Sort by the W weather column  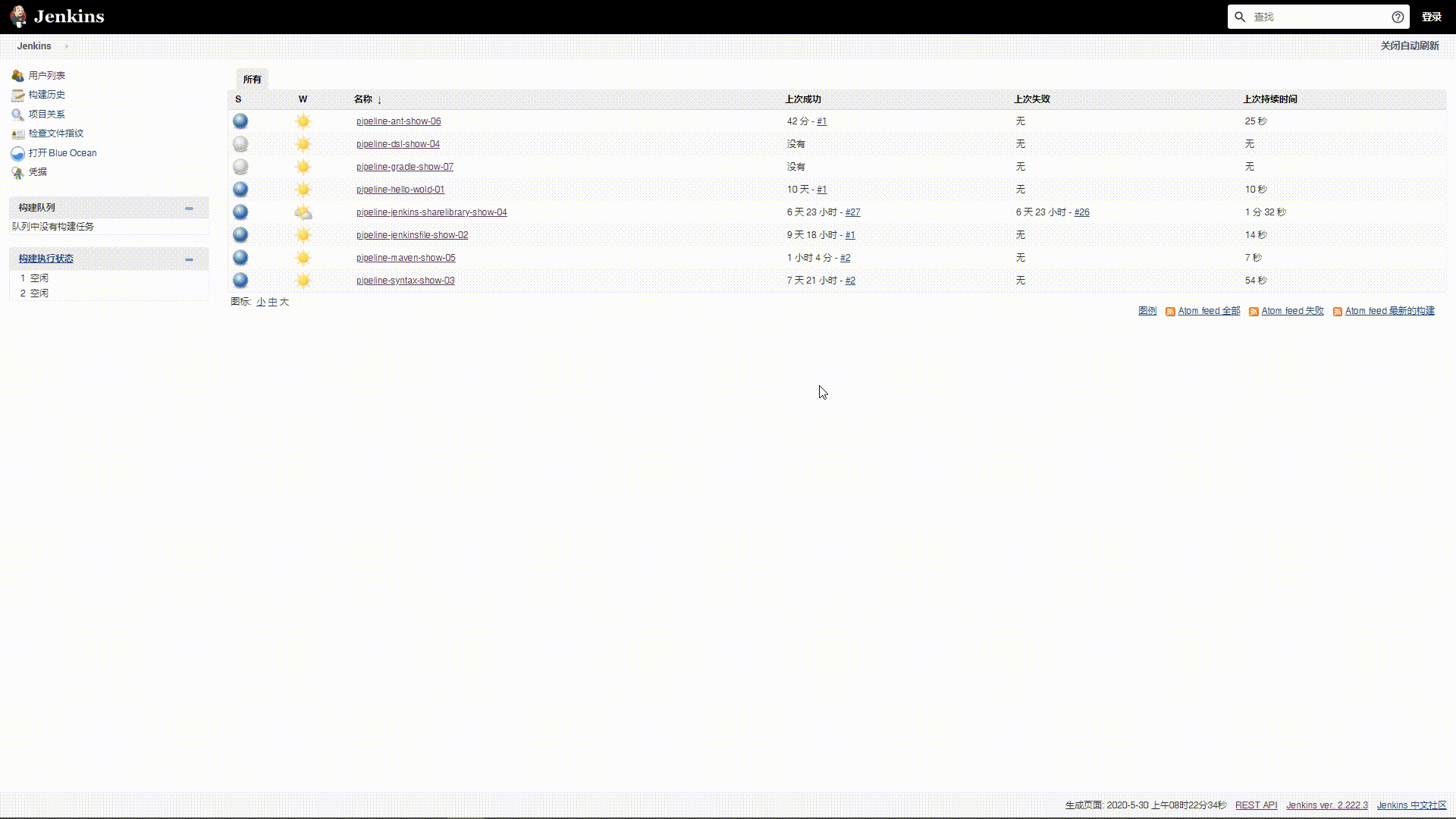[303, 99]
